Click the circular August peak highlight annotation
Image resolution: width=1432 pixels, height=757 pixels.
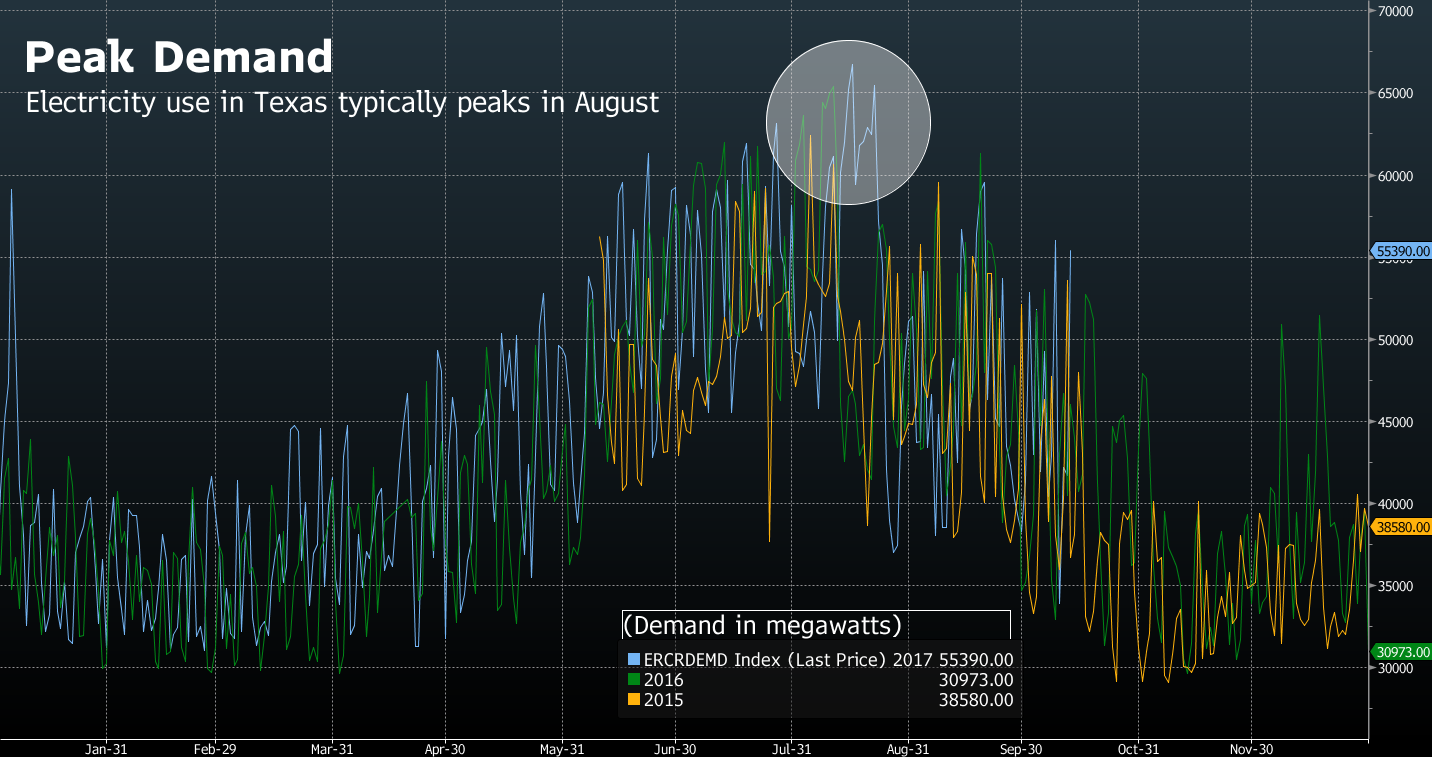click(848, 122)
